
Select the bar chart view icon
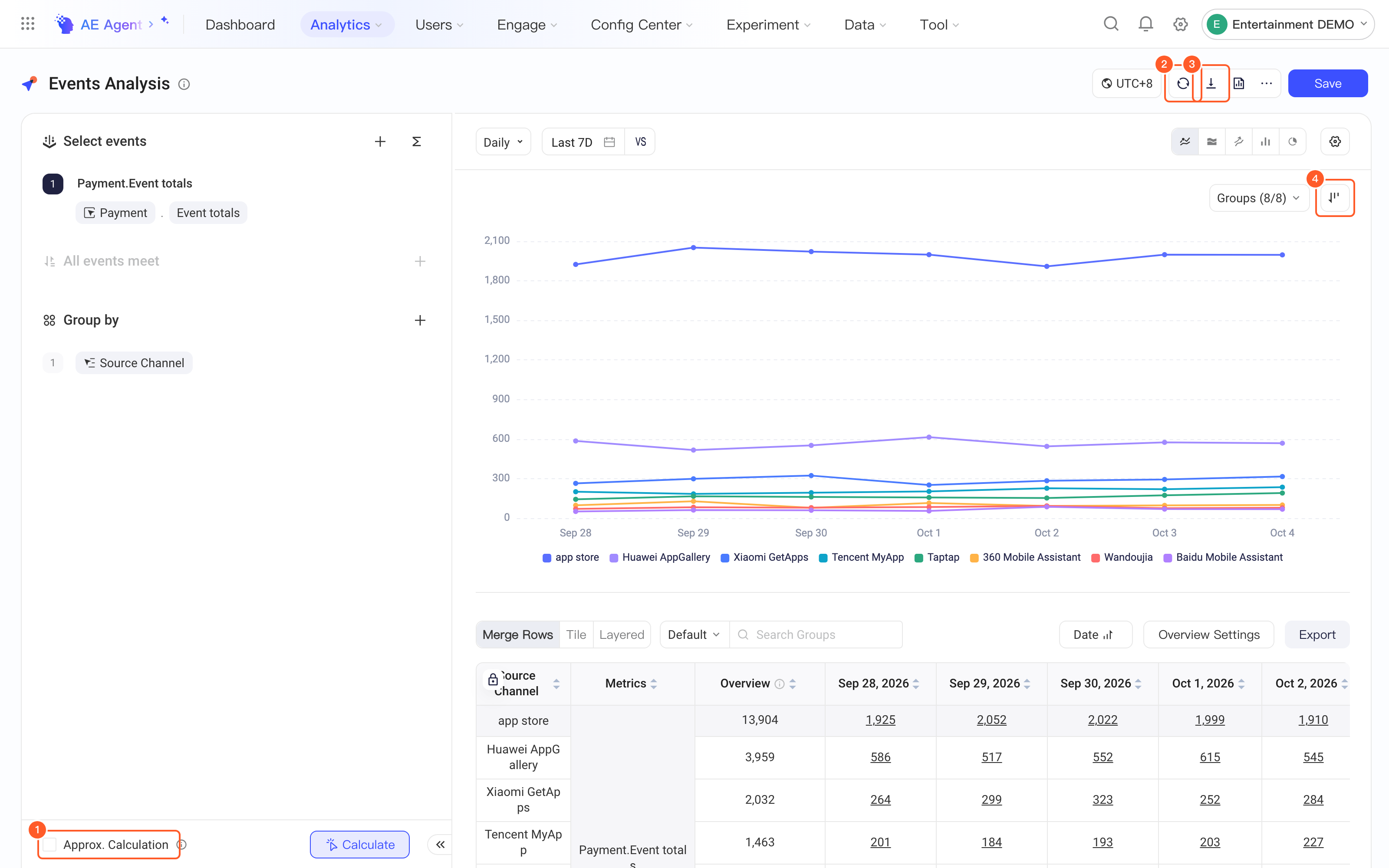pyautogui.click(x=1265, y=142)
